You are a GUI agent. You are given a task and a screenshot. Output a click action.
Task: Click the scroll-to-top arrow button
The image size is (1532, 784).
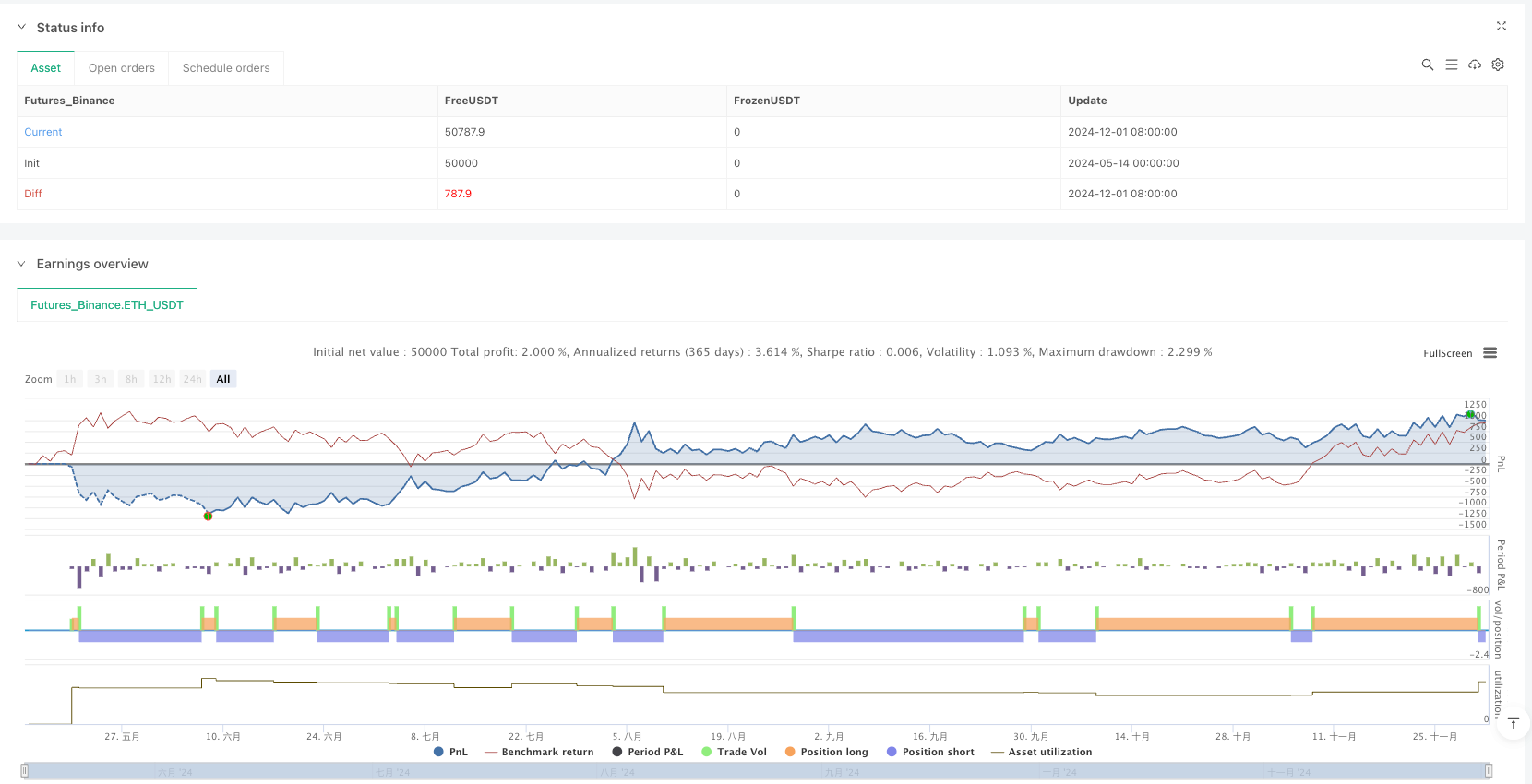click(1513, 723)
